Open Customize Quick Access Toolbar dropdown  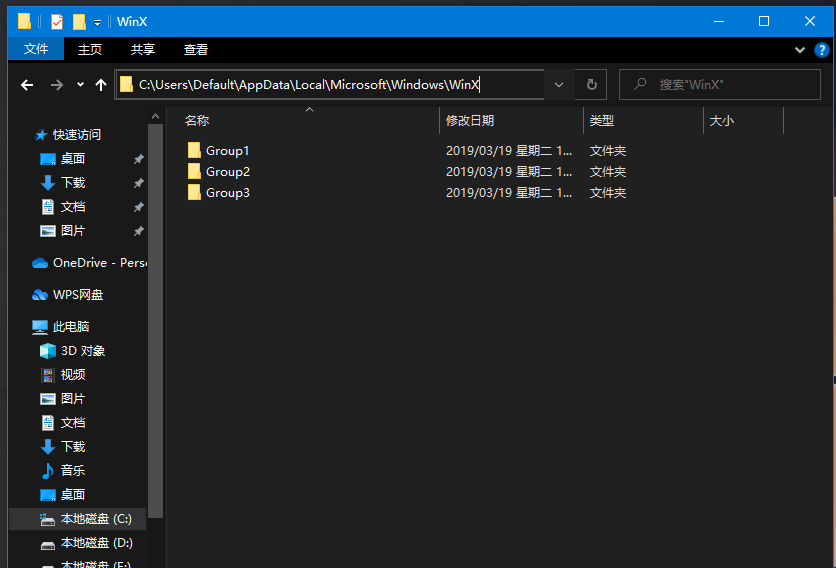(97, 22)
